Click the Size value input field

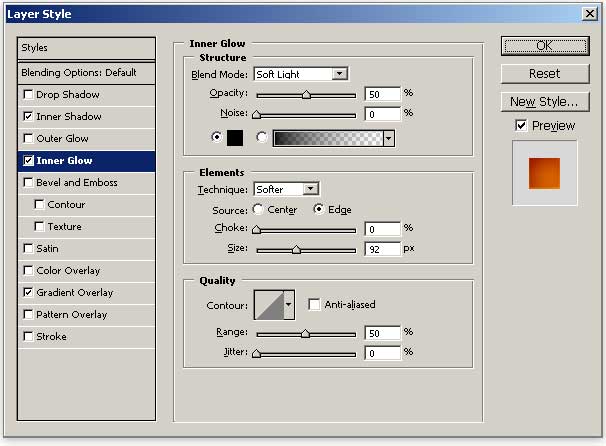tap(382, 249)
